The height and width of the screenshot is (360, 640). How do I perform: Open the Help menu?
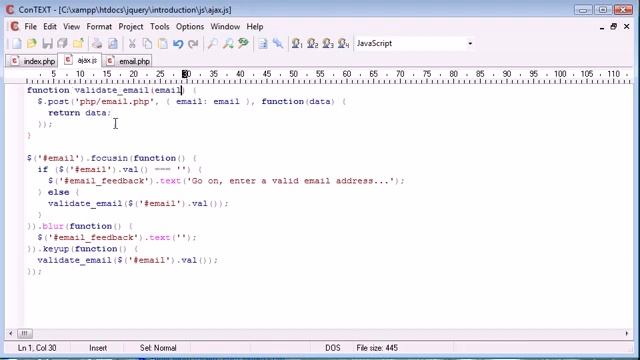click(x=255, y=27)
